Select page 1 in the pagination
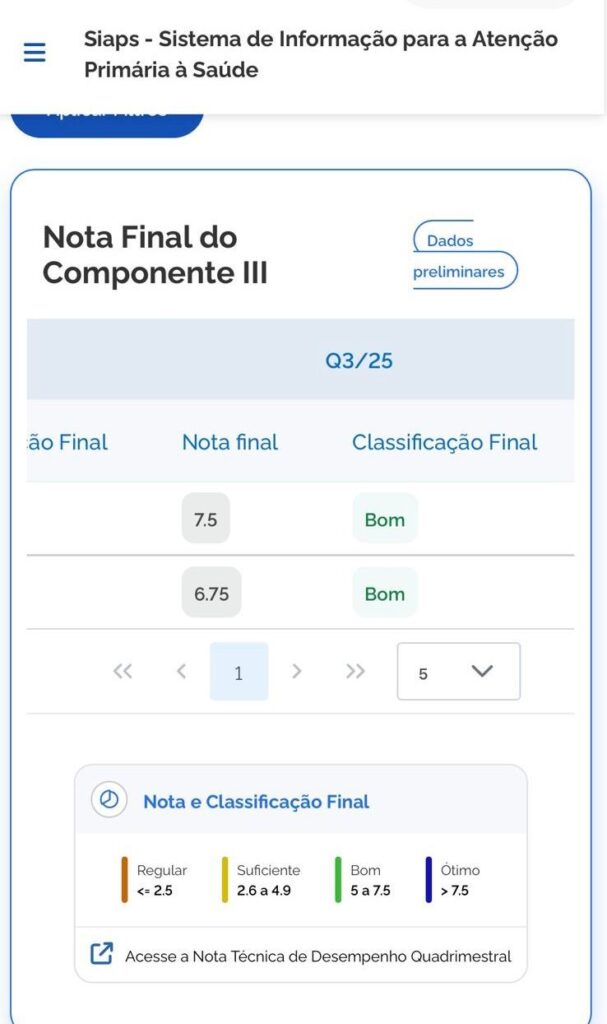The width and height of the screenshot is (607, 1024). [238, 672]
